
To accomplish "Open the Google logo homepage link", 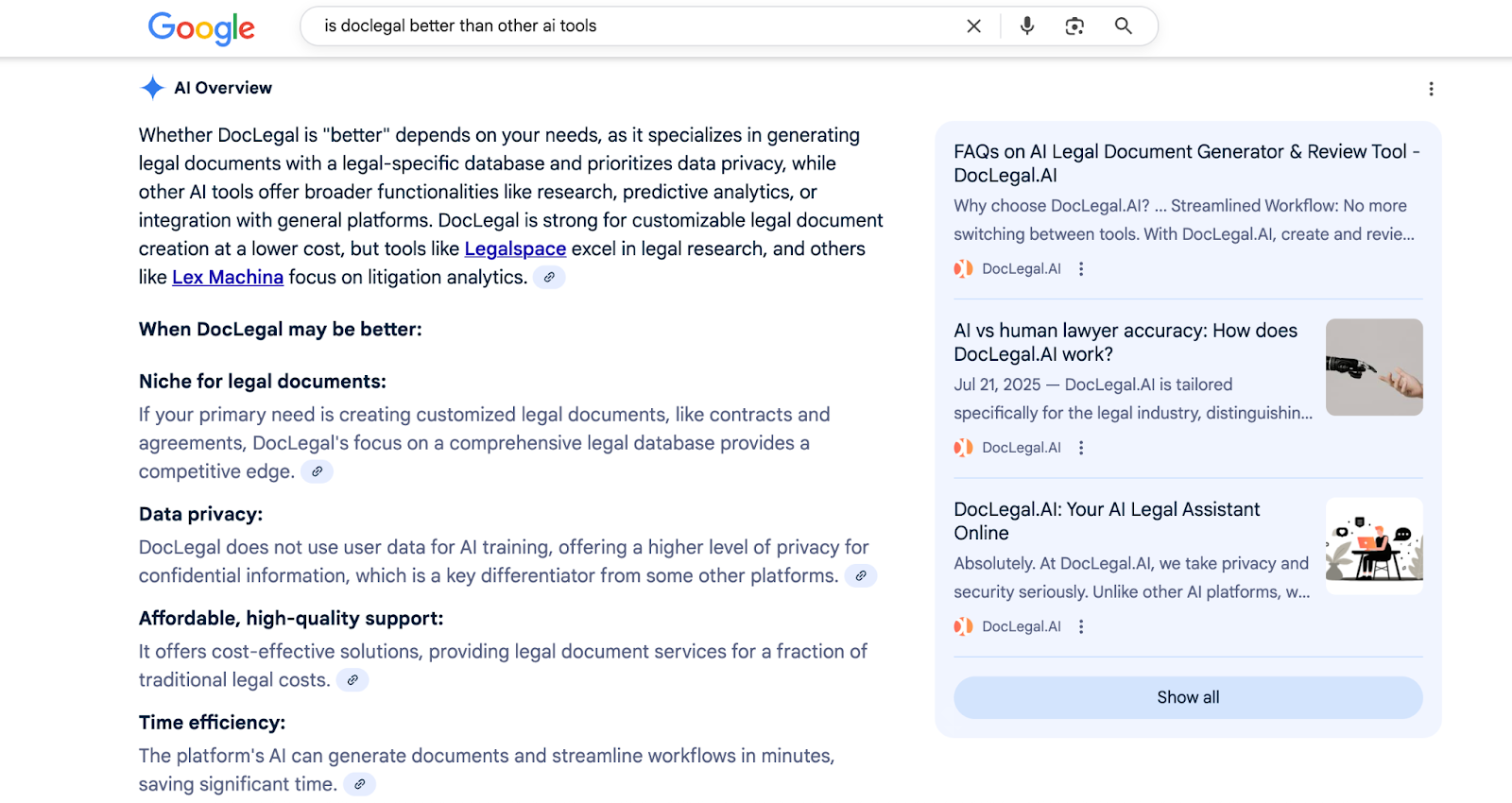I will tap(201, 27).
